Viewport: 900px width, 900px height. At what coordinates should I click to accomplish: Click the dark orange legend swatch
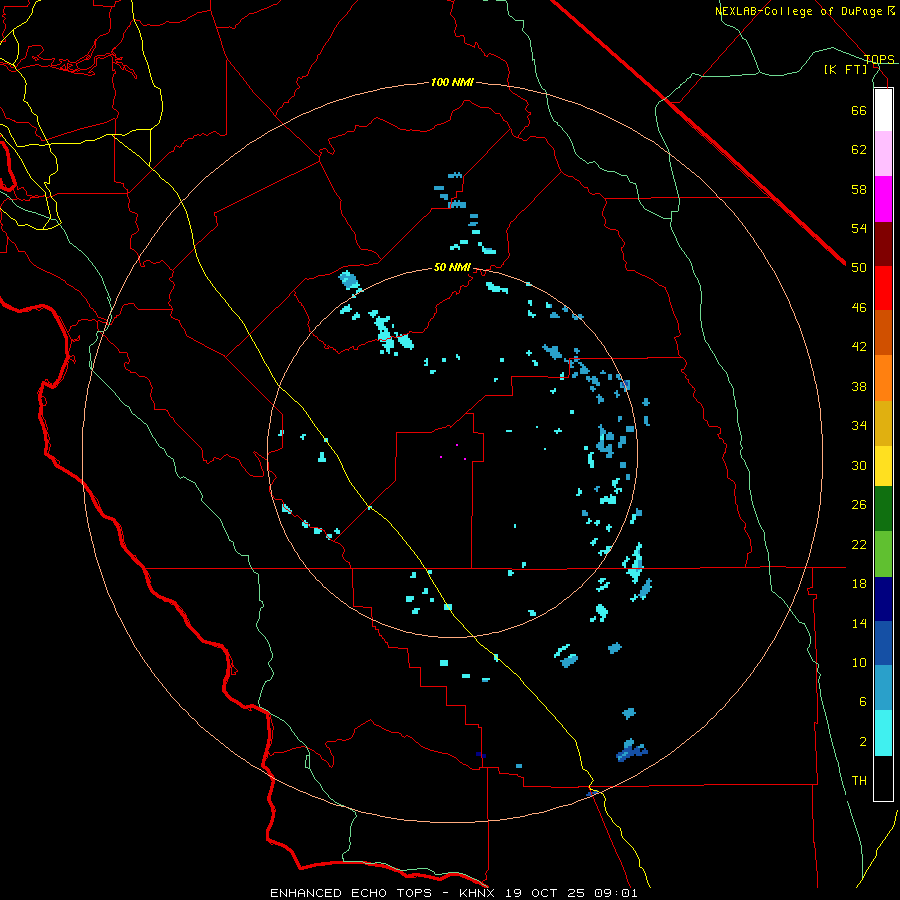tap(883, 332)
